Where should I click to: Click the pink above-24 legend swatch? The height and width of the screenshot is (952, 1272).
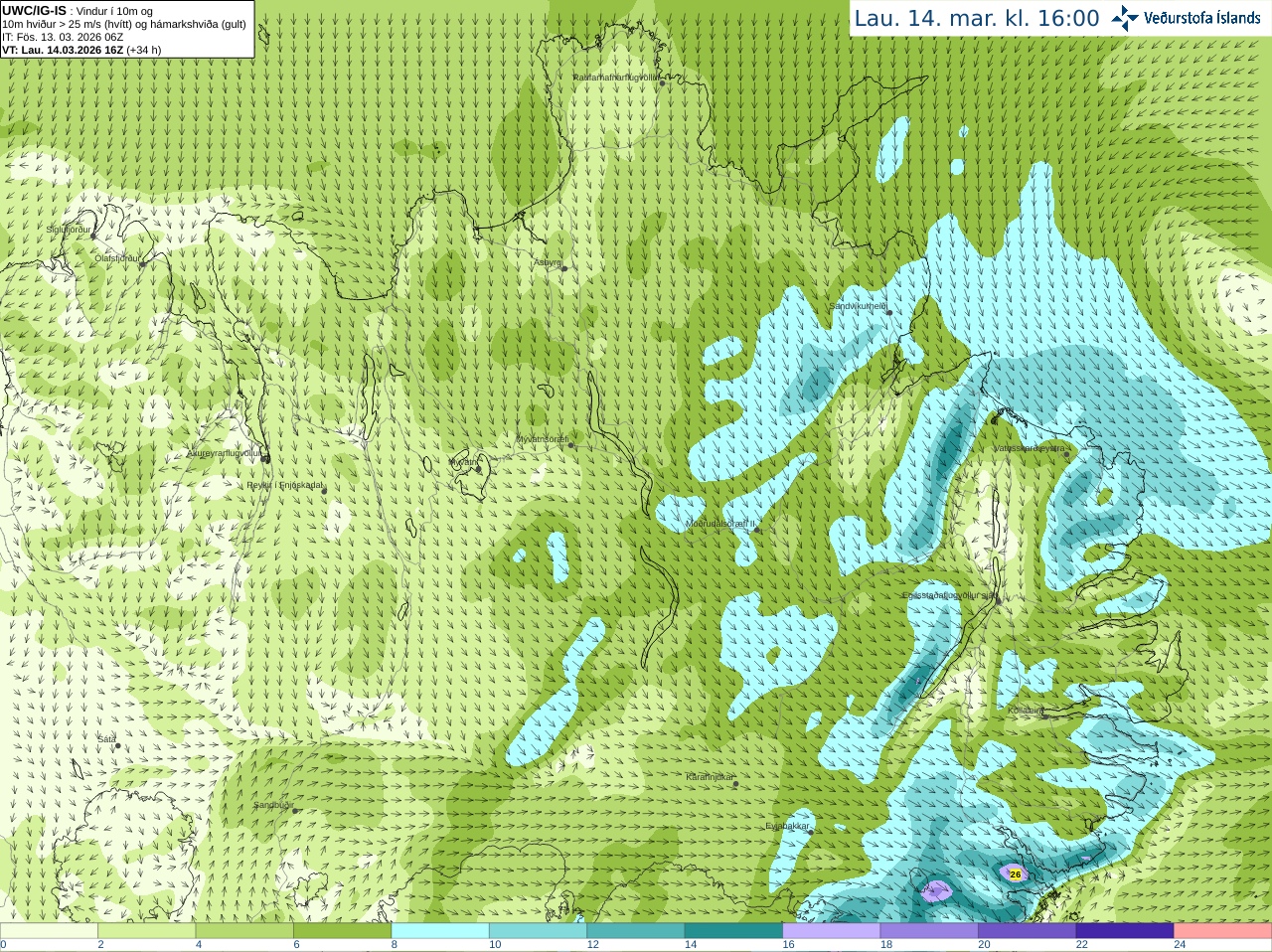(1223, 931)
